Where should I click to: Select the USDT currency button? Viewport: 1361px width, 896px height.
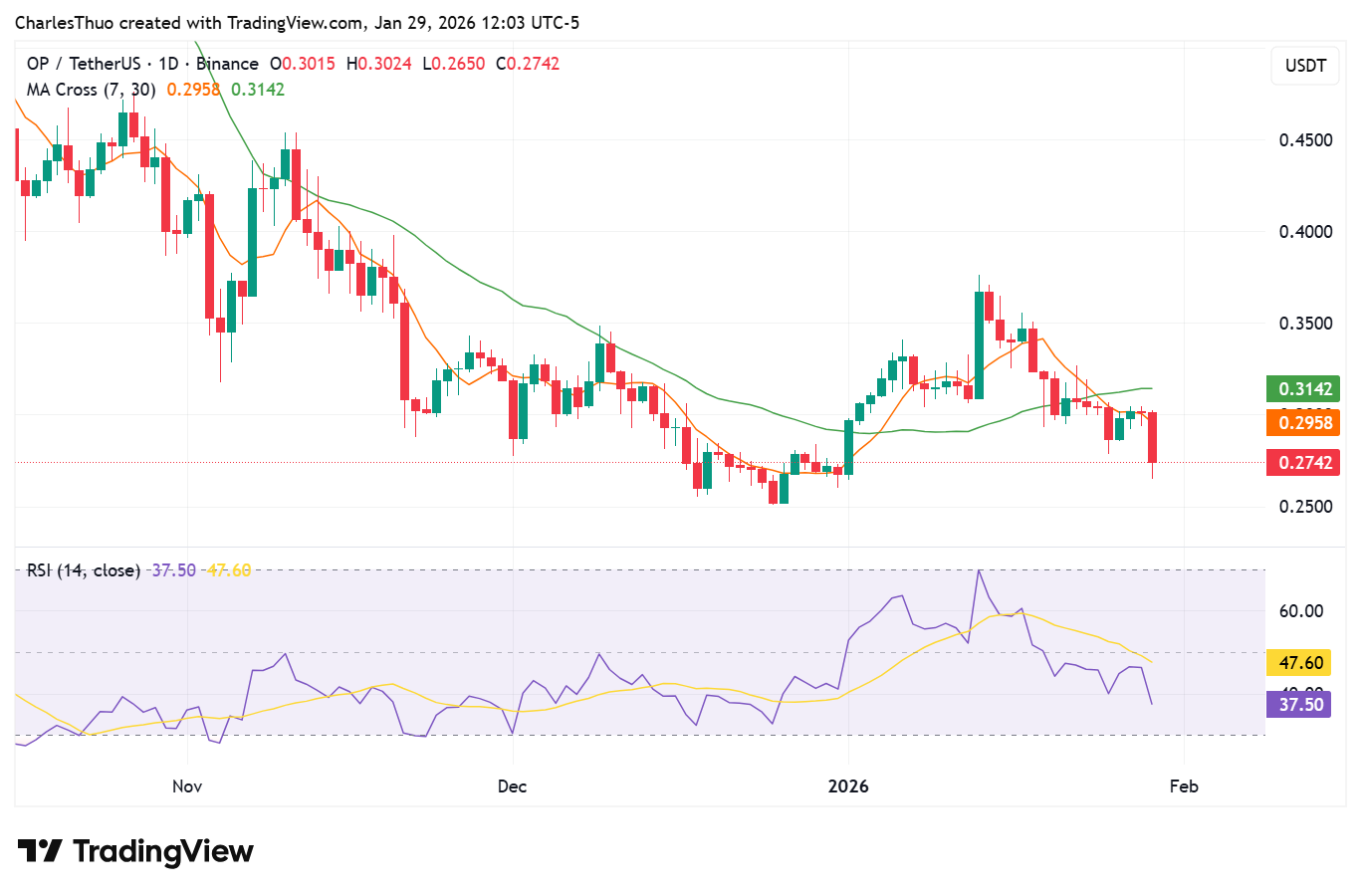point(1304,66)
